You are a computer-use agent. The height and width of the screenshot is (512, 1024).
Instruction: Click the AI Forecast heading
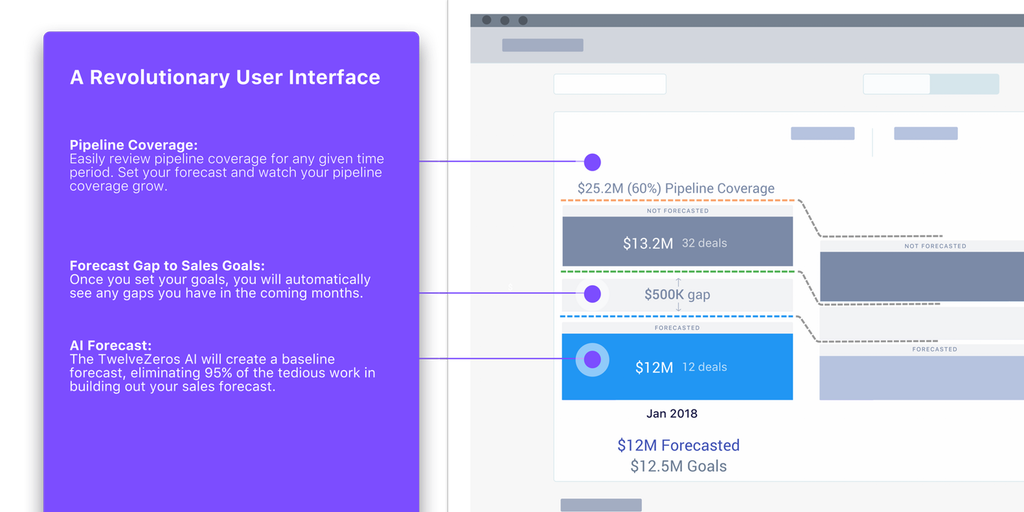pyautogui.click(x=111, y=345)
